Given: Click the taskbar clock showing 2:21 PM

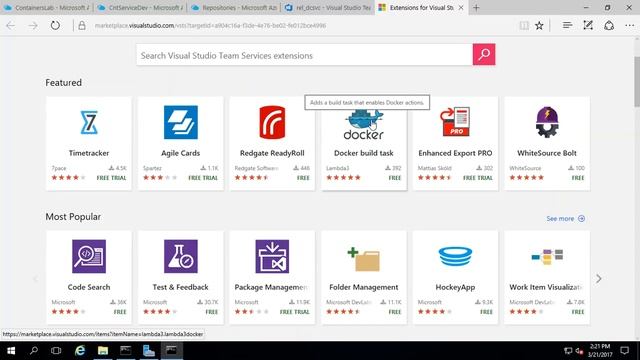Looking at the screenshot, I should (x=600, y=351).
